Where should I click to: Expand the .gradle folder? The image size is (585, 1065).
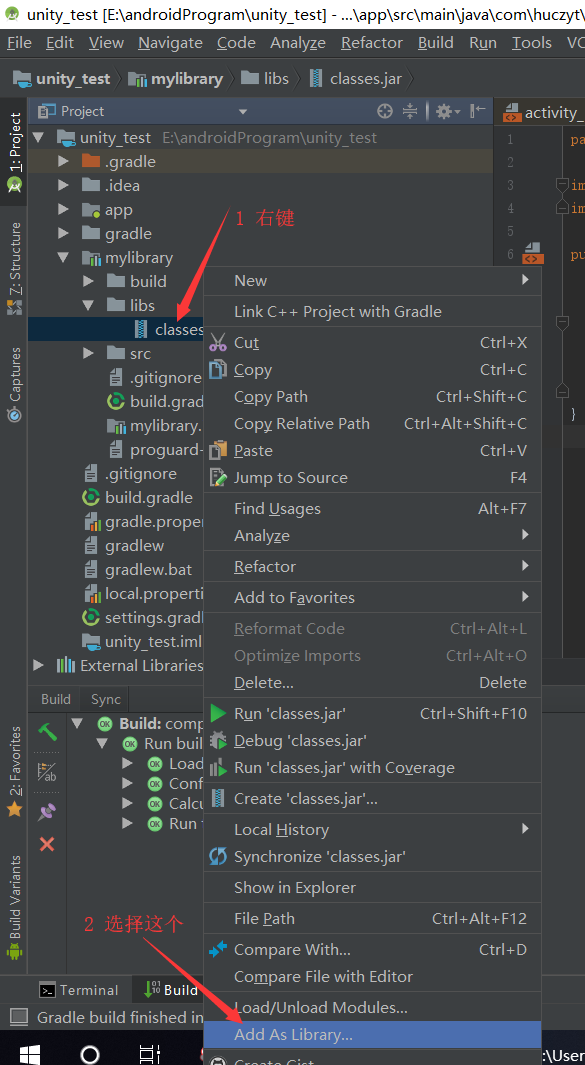[x=63, y=162]
